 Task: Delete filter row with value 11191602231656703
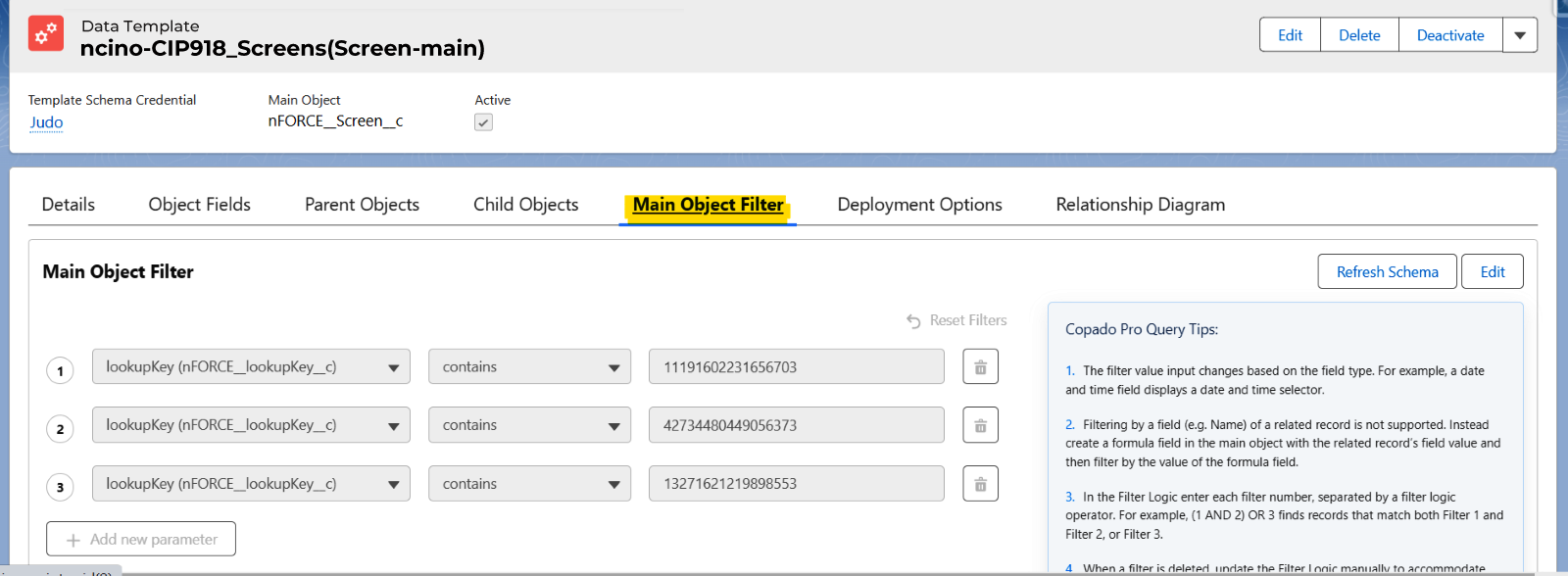pyautogui.click(x=980, y=367)
